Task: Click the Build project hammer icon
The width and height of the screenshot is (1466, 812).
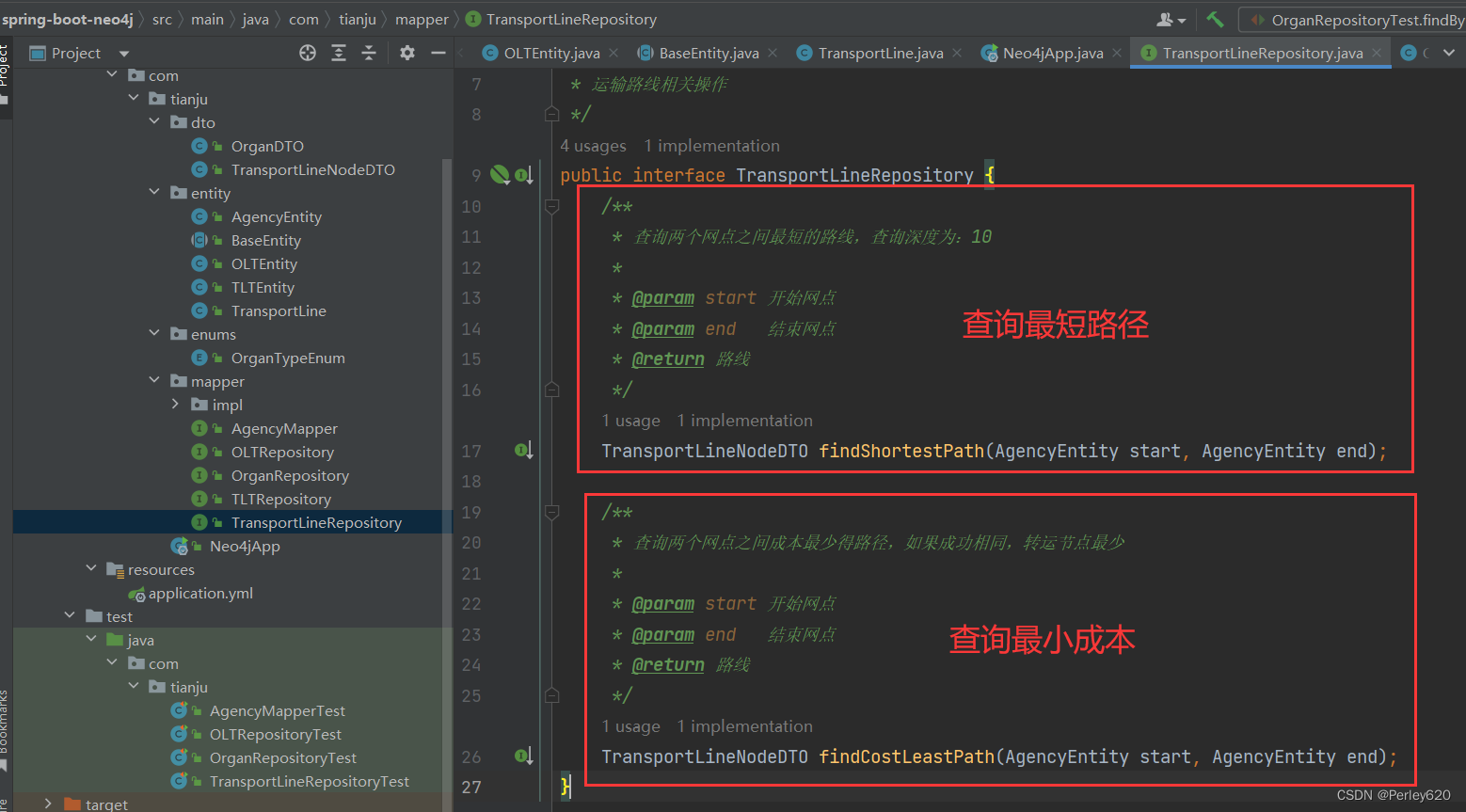Action: click(x=1216, y=19)
